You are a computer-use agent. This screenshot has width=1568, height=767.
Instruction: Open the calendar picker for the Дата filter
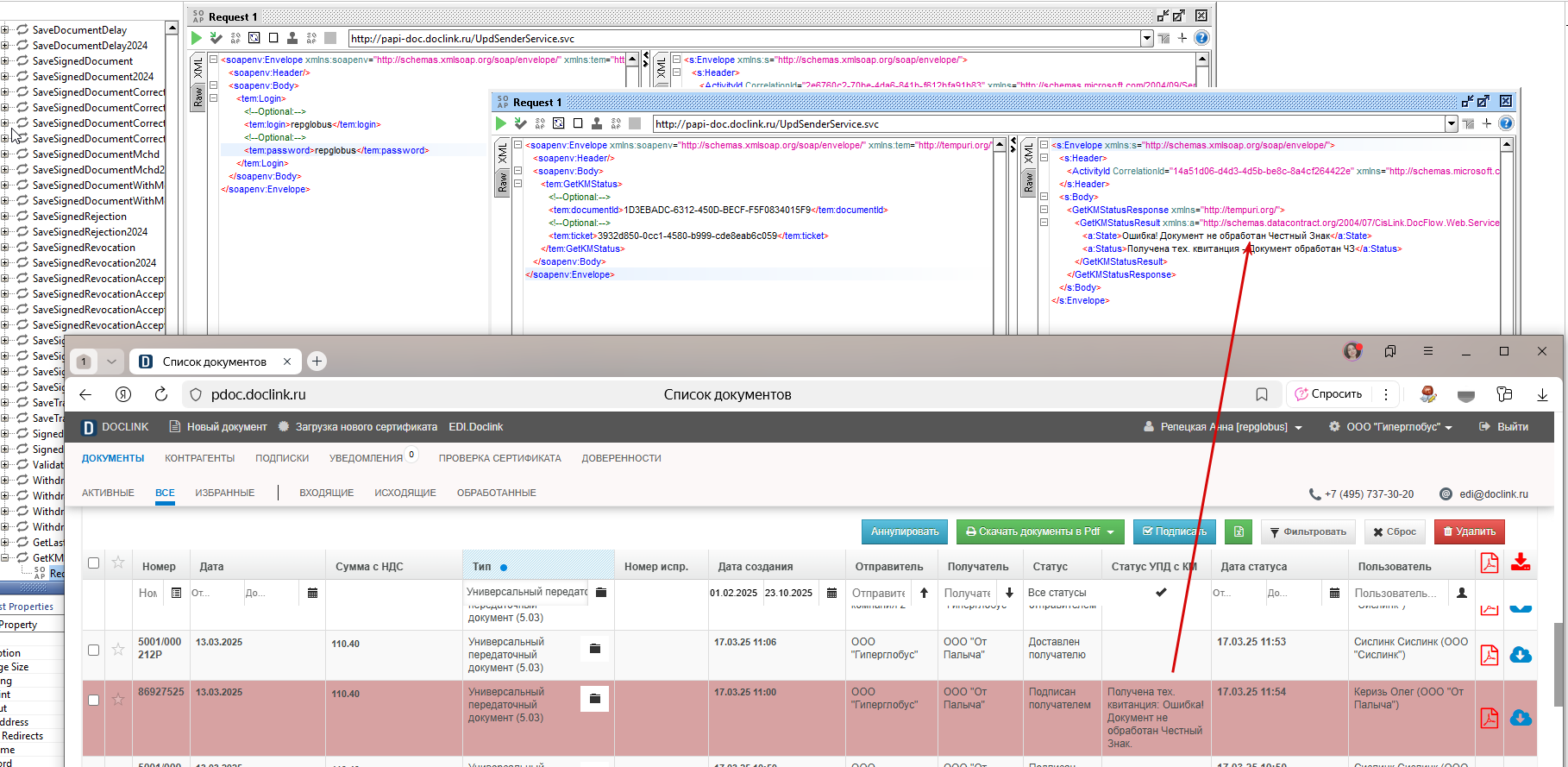click(312, 593)
